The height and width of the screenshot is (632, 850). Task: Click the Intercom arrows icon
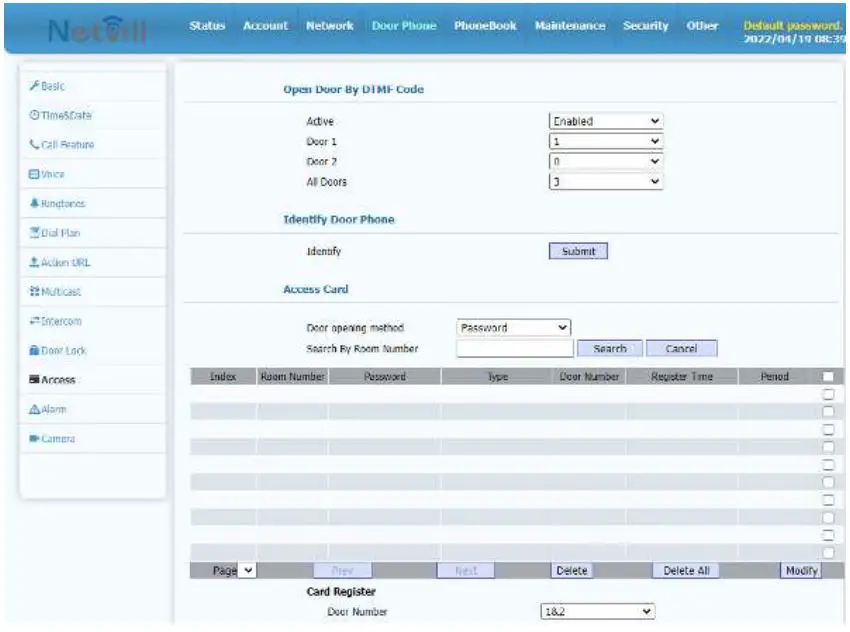click(34, 321)
